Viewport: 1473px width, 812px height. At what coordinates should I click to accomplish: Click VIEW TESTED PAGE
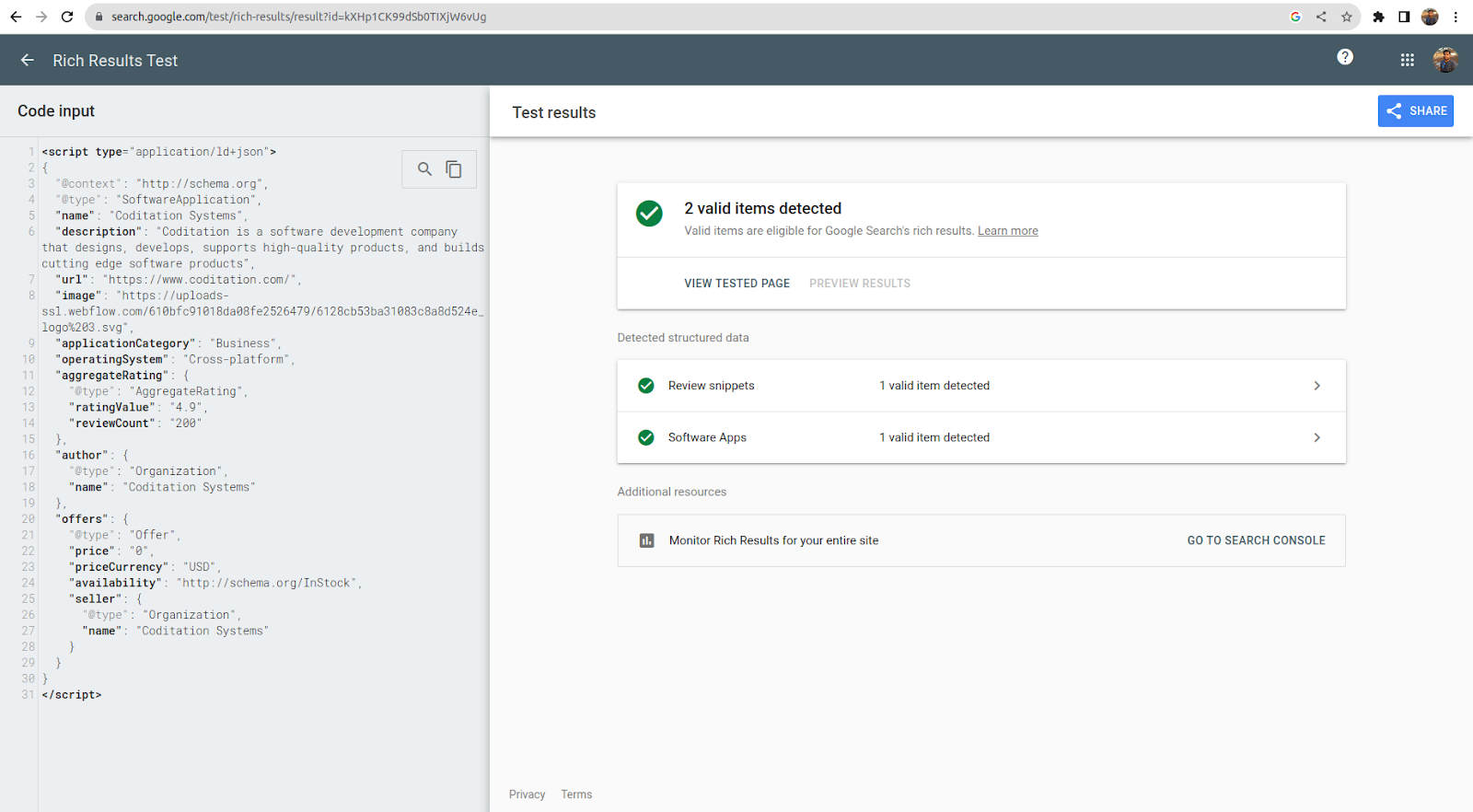(736, 284)
